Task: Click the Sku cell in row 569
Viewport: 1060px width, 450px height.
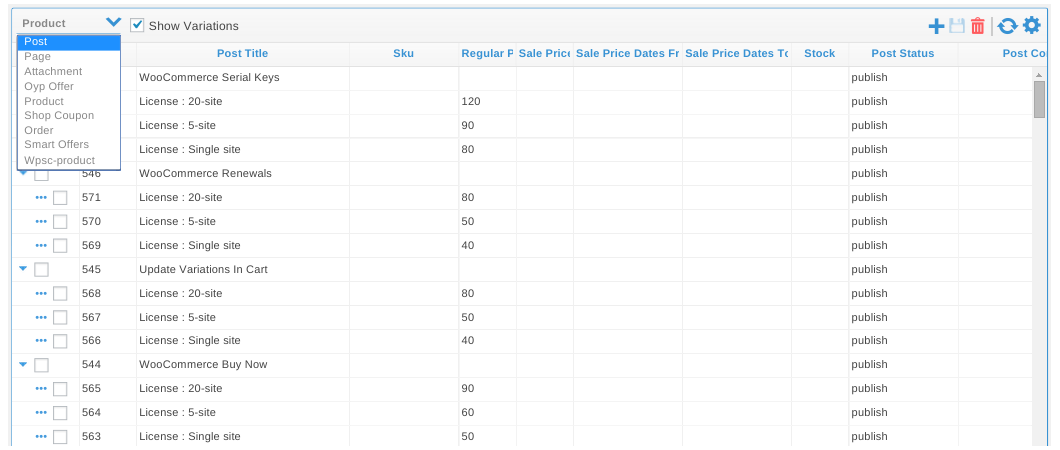Action: tap(404, 245)
